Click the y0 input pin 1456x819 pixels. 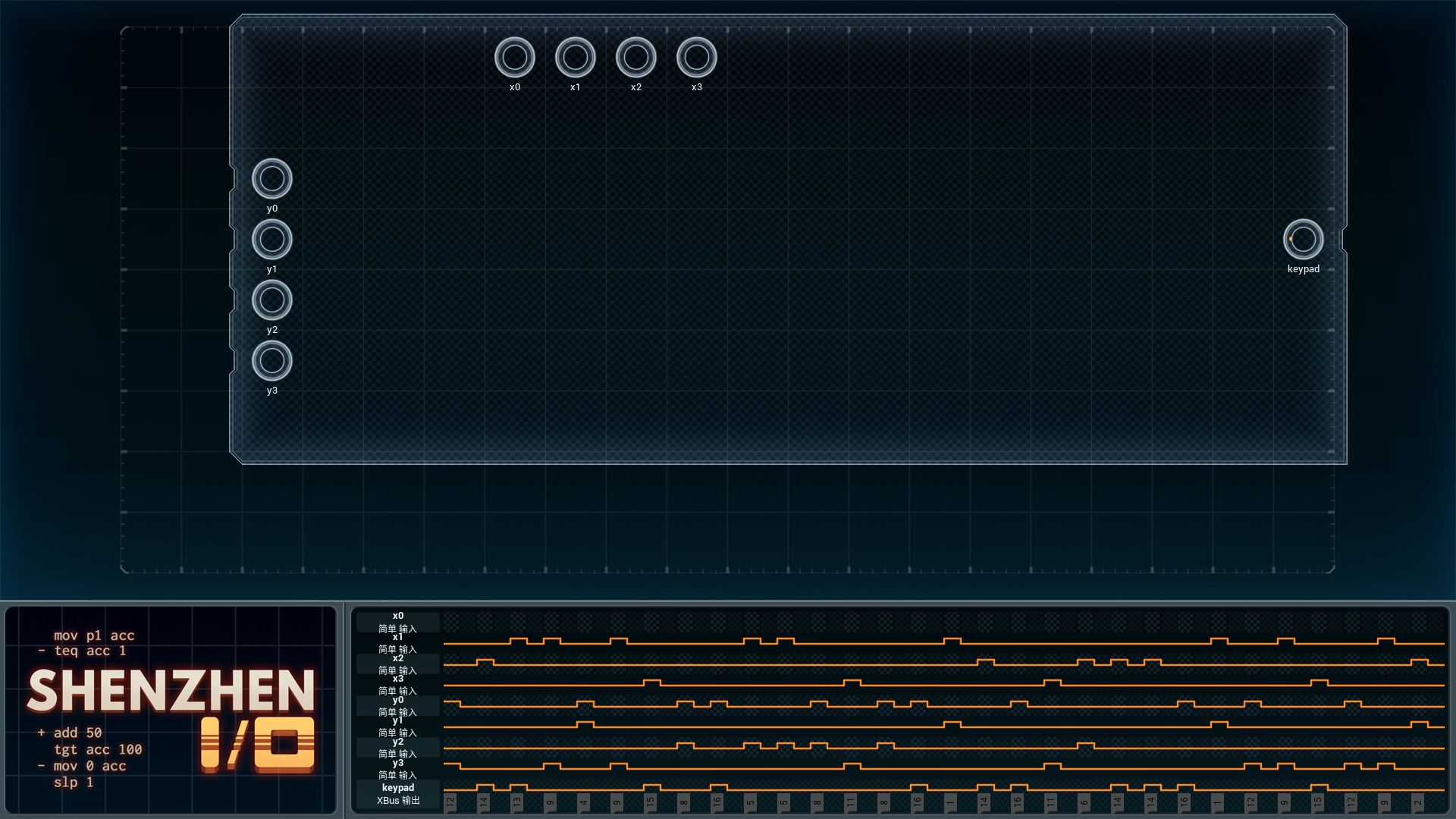tap(271, 178)
